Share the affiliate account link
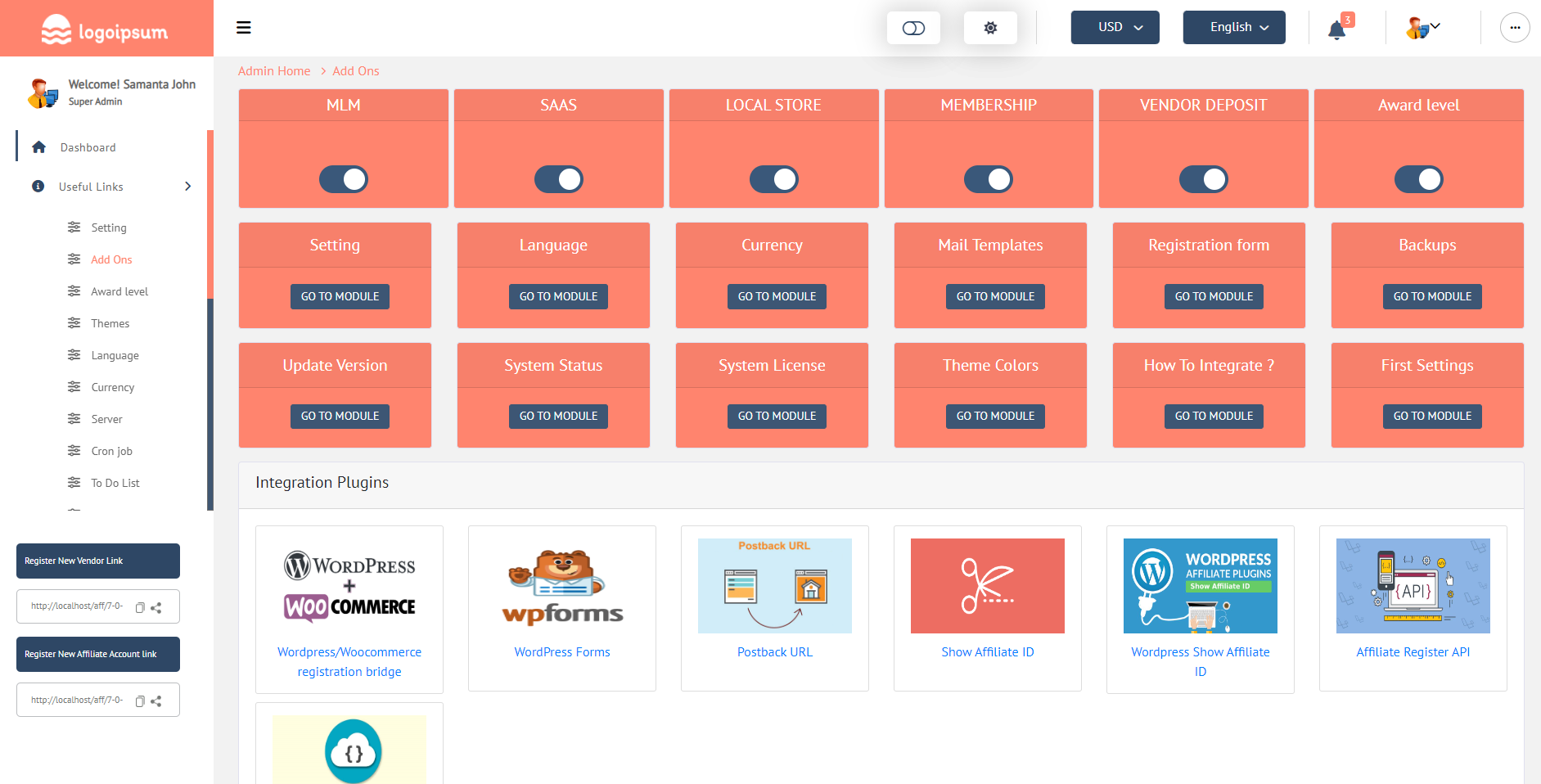This screenshot has width=1541, height=784. pyautogui.click(x=158, y=701)
